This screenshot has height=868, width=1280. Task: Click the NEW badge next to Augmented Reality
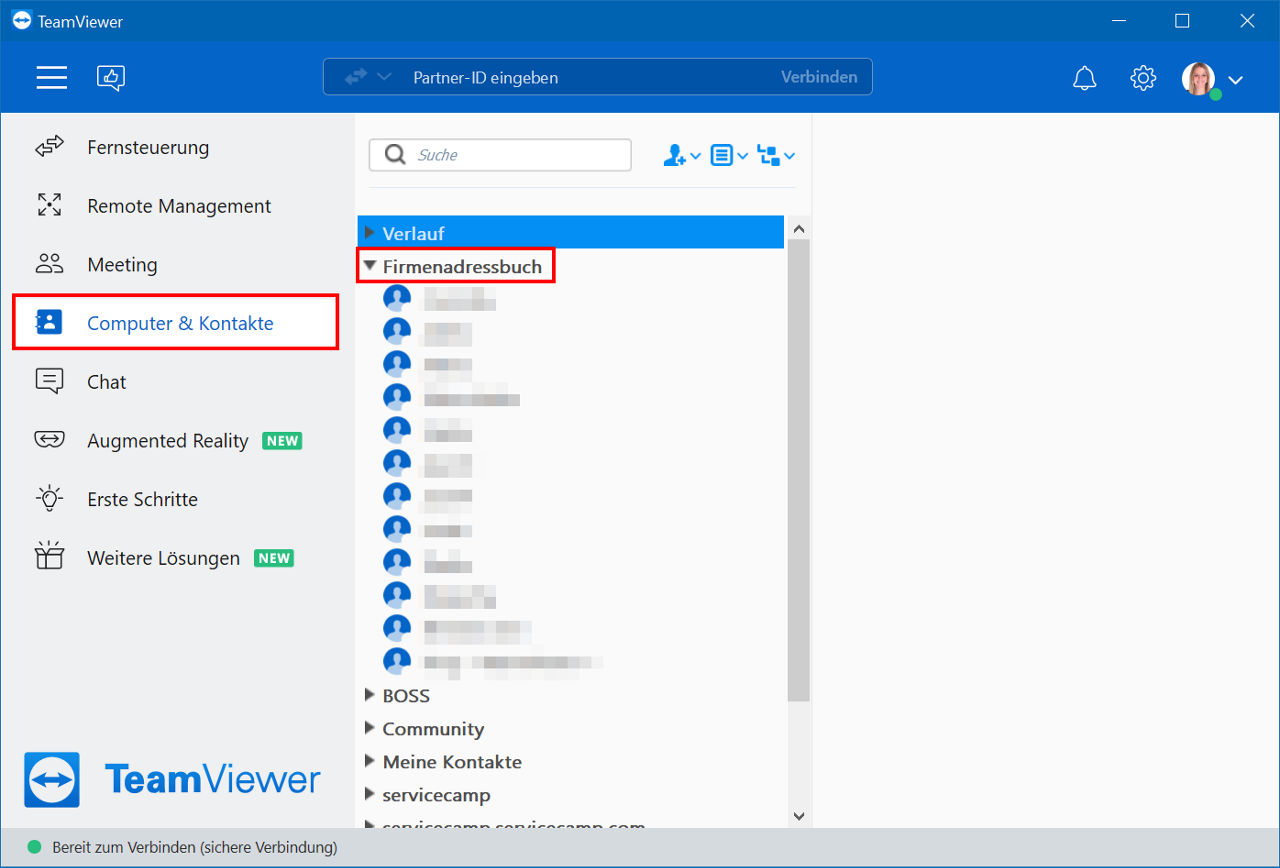click(x=282, y=441)
